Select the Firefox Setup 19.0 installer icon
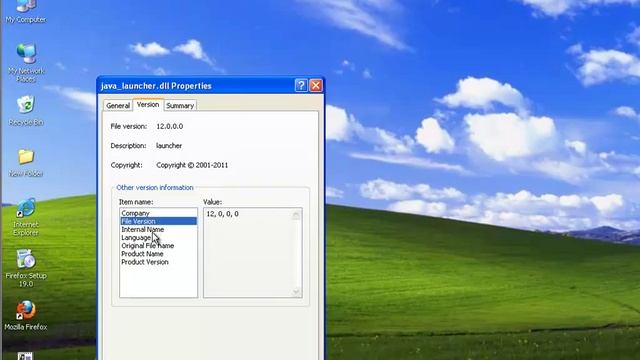The width and height of the screenshot is (640, 360). [26, 268]
